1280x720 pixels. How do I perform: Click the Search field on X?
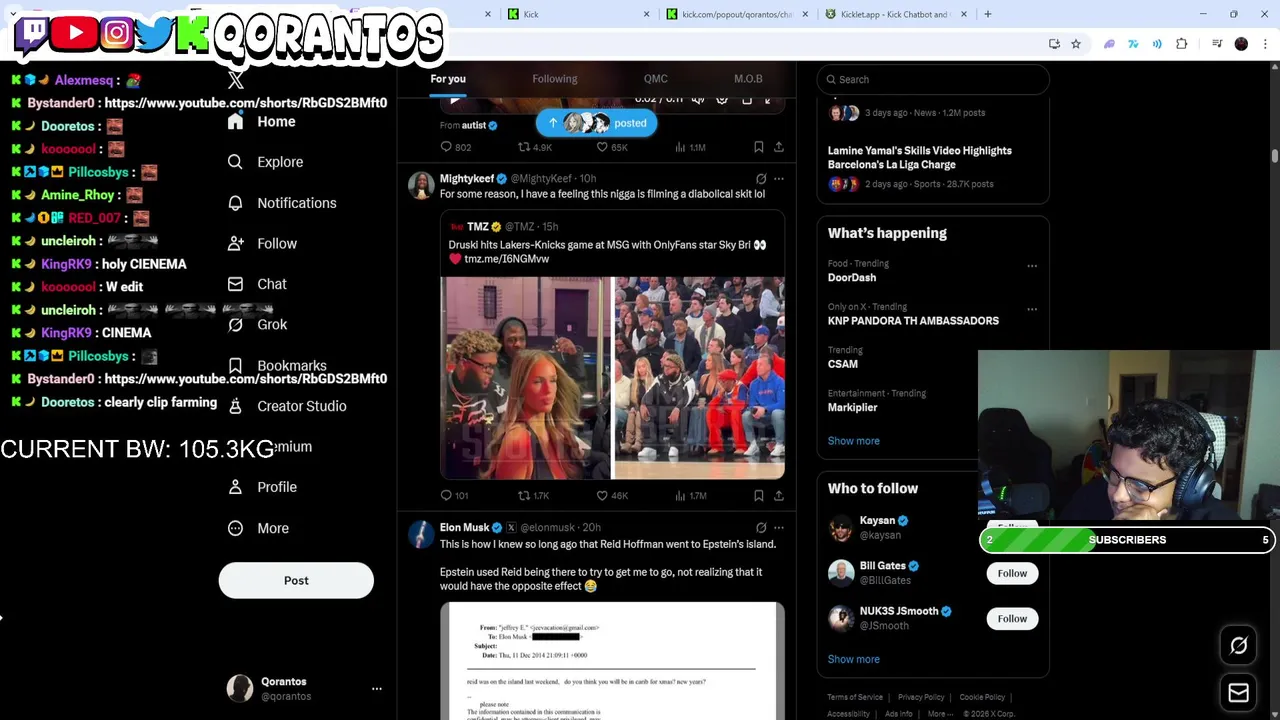pyautogui.click(x=933, y=79)
